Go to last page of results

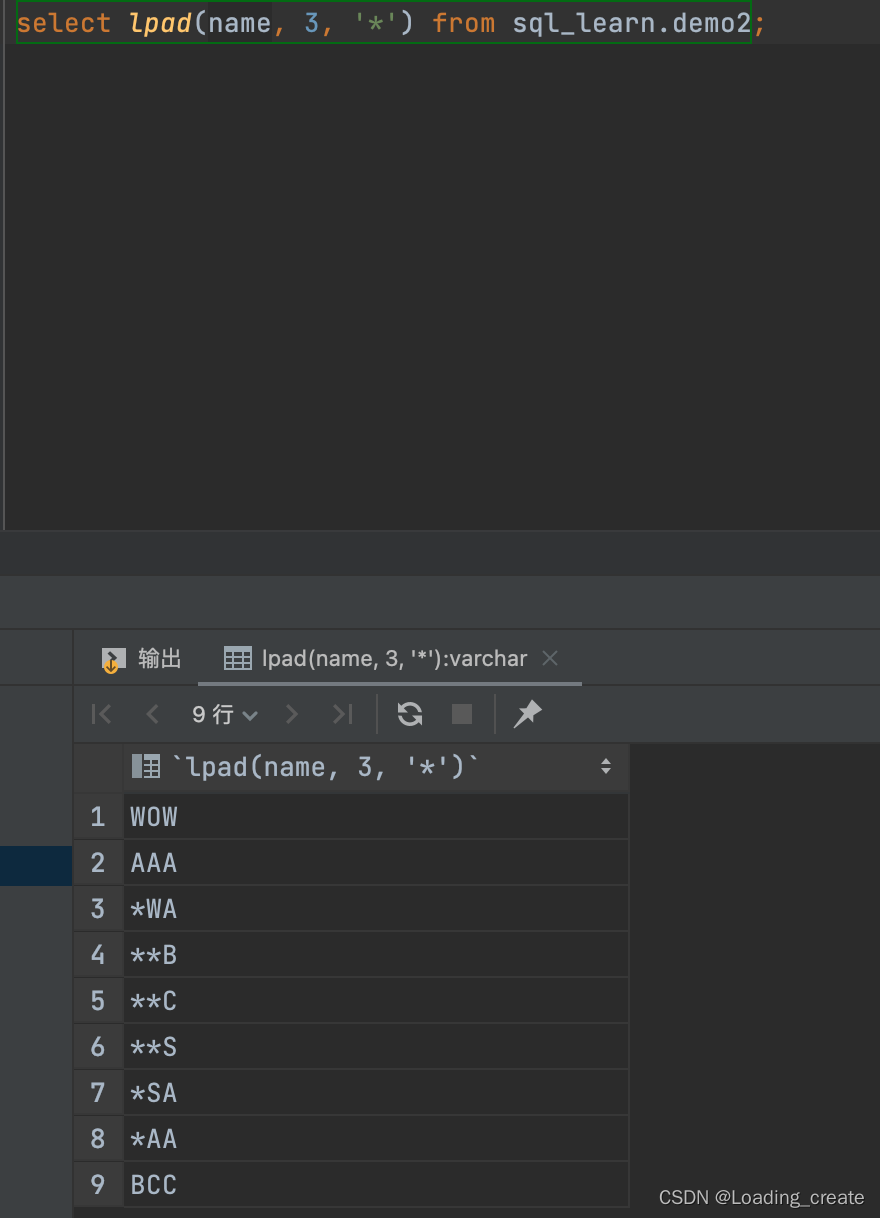pyautogui.click(x=343, y=714)
